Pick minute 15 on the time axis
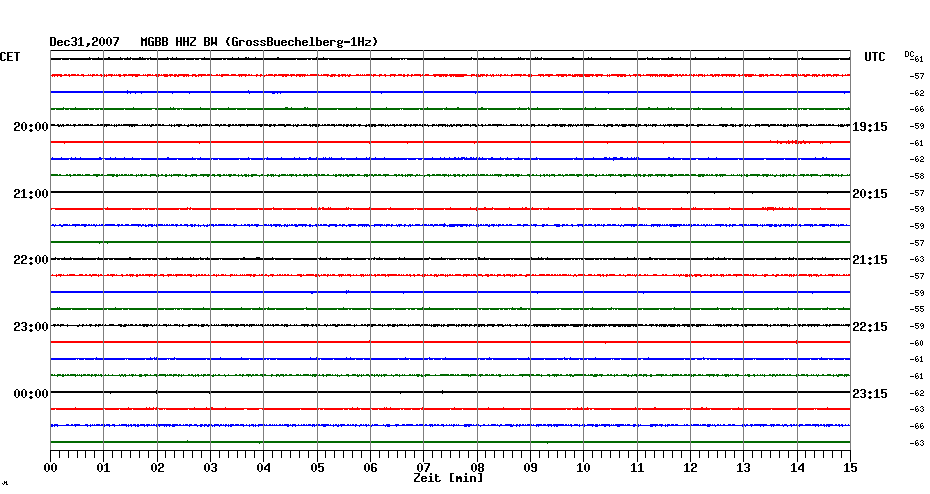The height and width of the screenshot is (494, 930). tap(850, 468)
